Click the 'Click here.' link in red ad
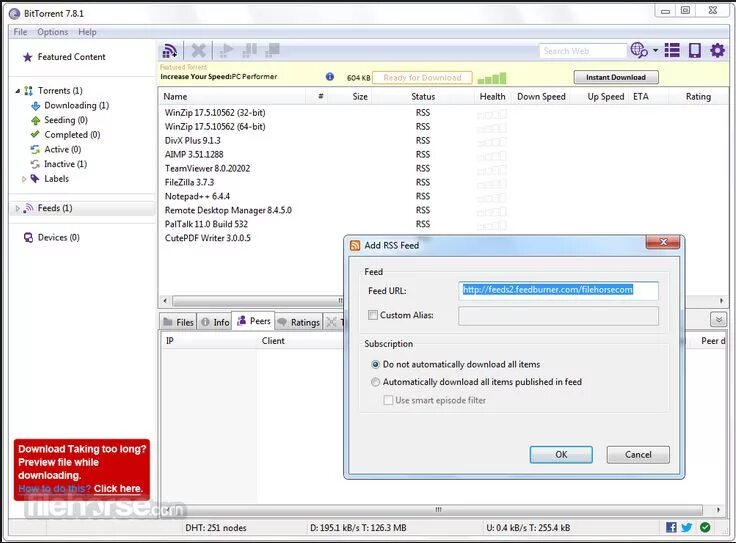This screenshot has width=736, height=543. [118, 489]
